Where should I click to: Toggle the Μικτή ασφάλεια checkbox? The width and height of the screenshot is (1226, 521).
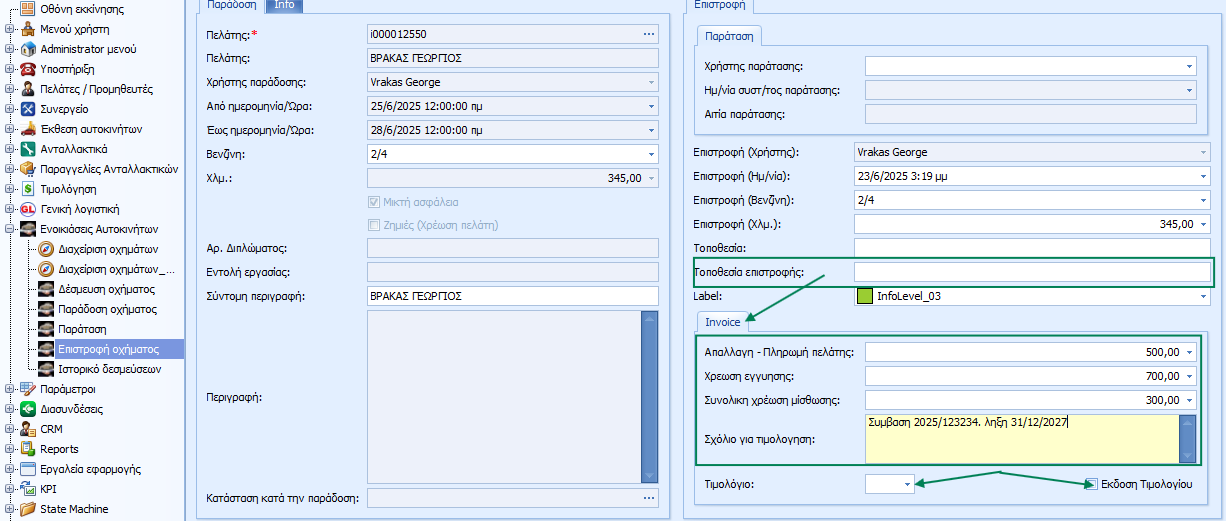click(375, 202)
